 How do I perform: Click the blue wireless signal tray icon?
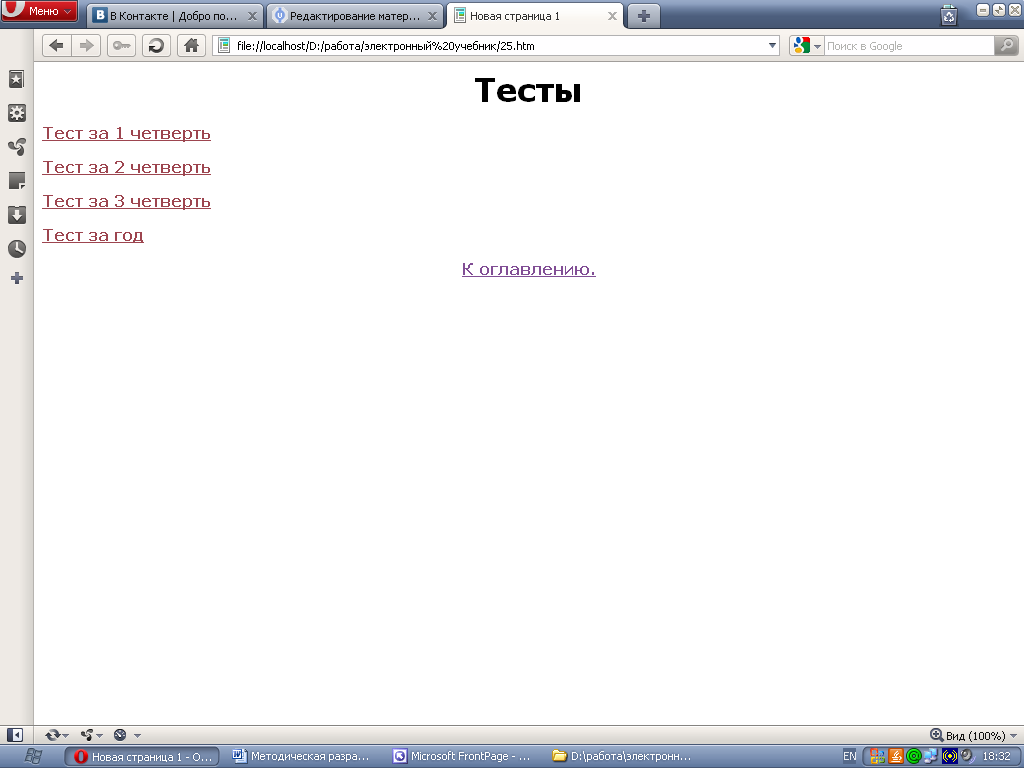(x=950, y=756)
